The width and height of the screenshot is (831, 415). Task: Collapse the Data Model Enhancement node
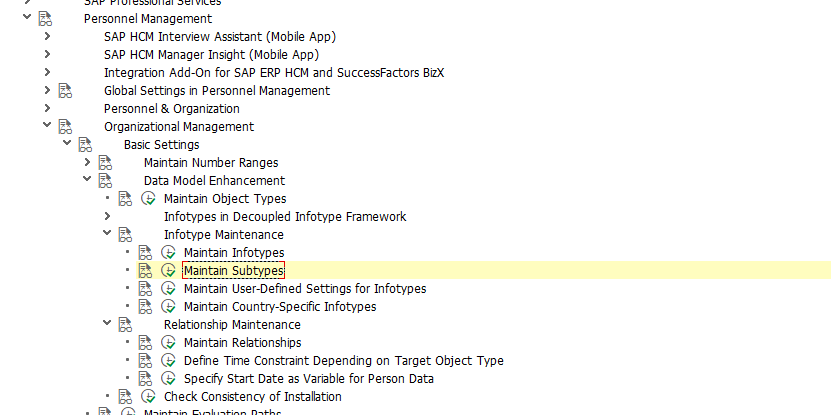click(87, 179)
